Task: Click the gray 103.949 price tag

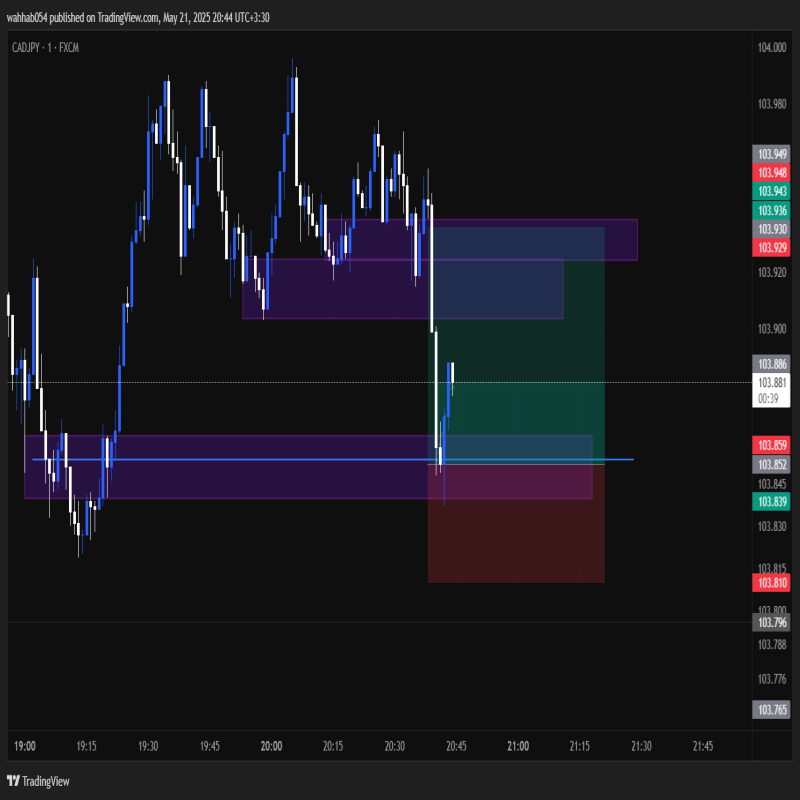Action: [x=771, y=154]
